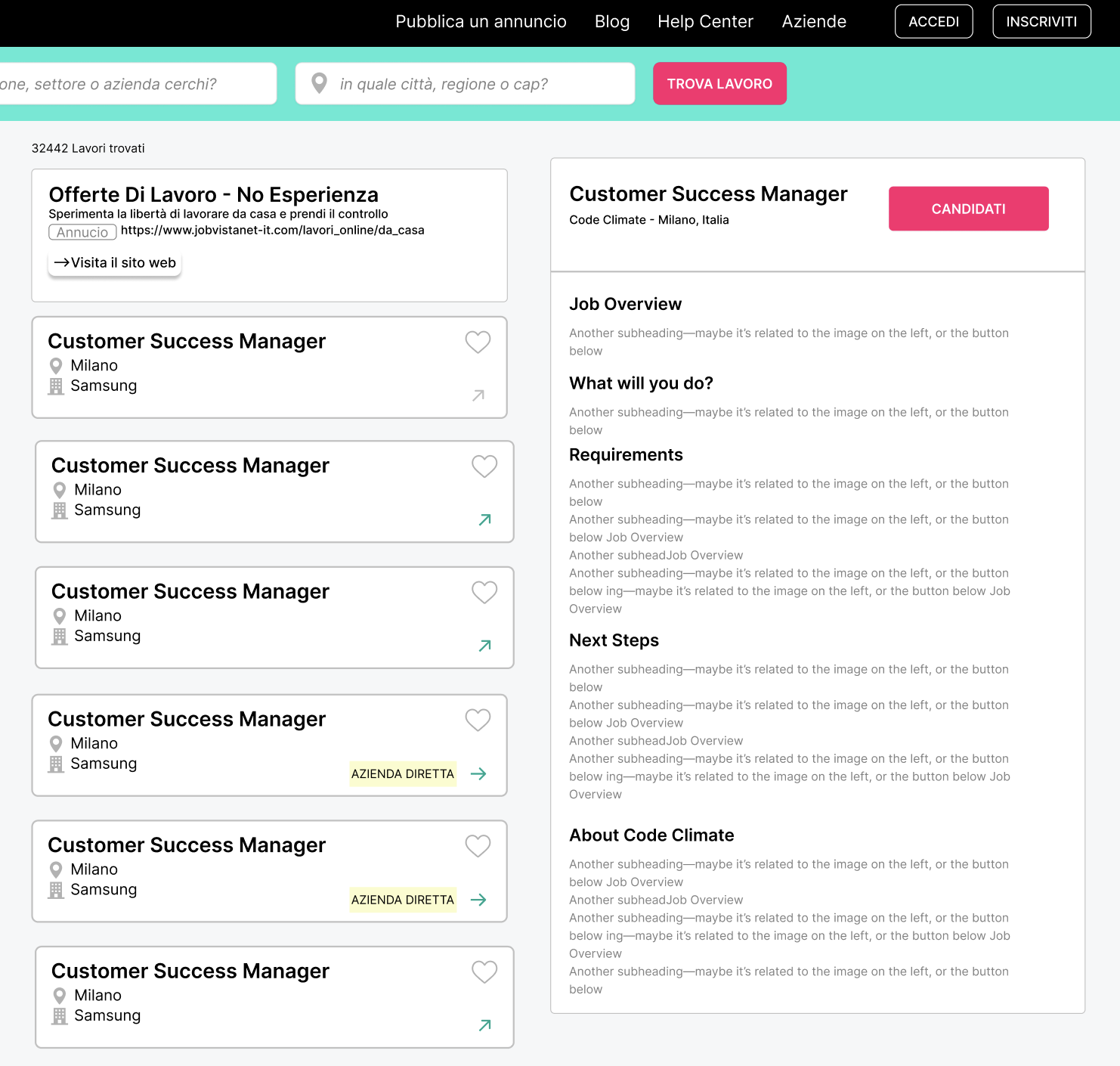
Task: Click the 32442 Lavori trovati results count
Action: click(88, 148)
